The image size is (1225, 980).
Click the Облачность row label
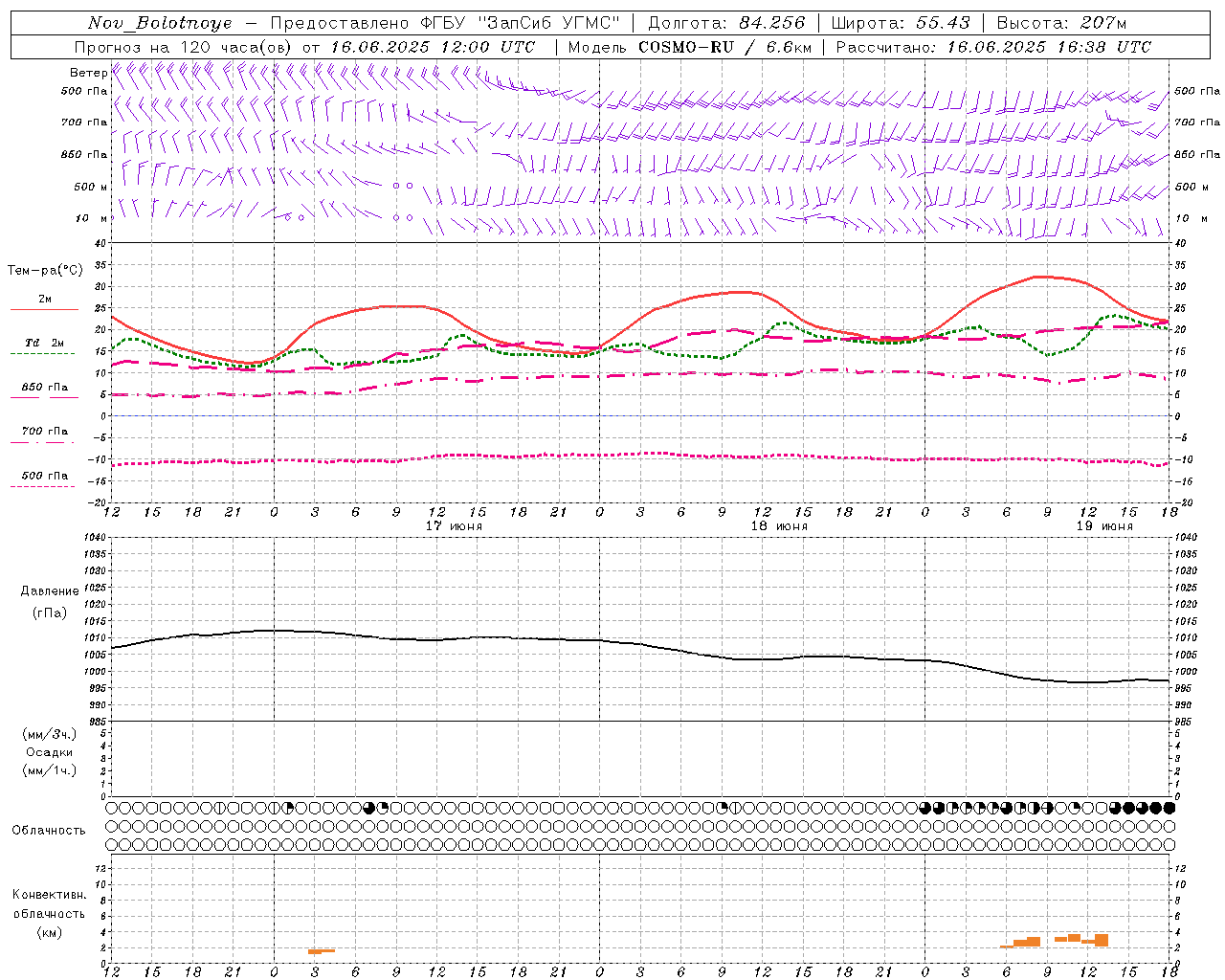pos(49,830)
